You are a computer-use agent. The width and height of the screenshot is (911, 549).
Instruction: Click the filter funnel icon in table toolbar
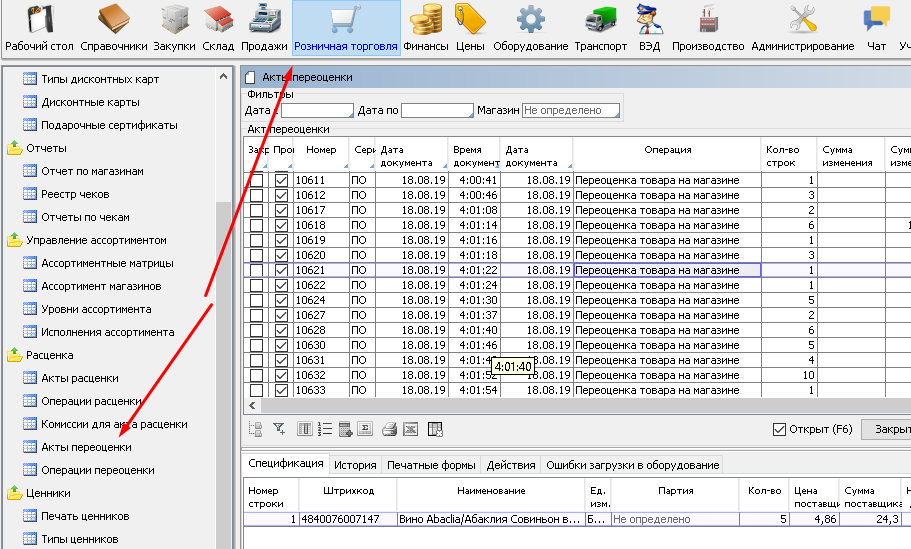(280, 429)
